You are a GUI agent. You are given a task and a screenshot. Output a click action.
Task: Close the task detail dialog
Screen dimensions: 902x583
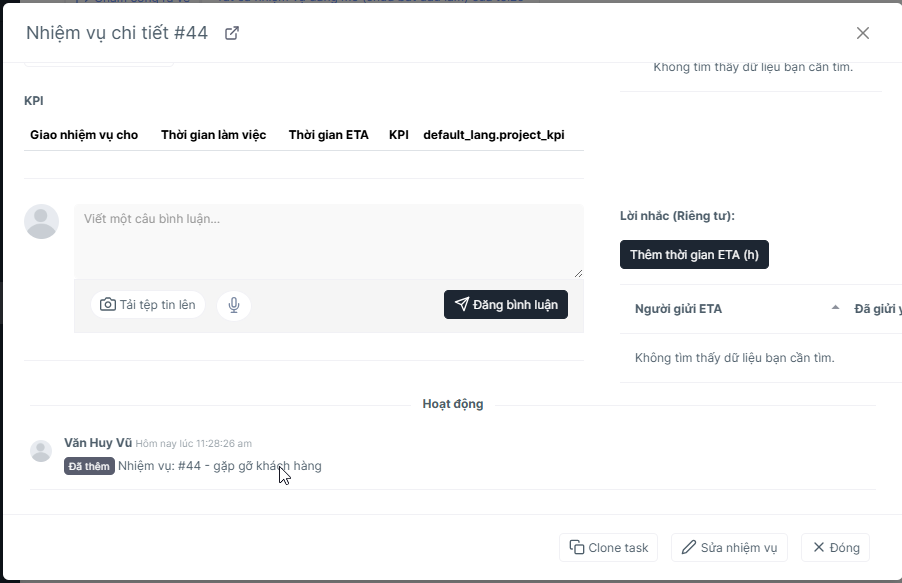tap(862, 33)
